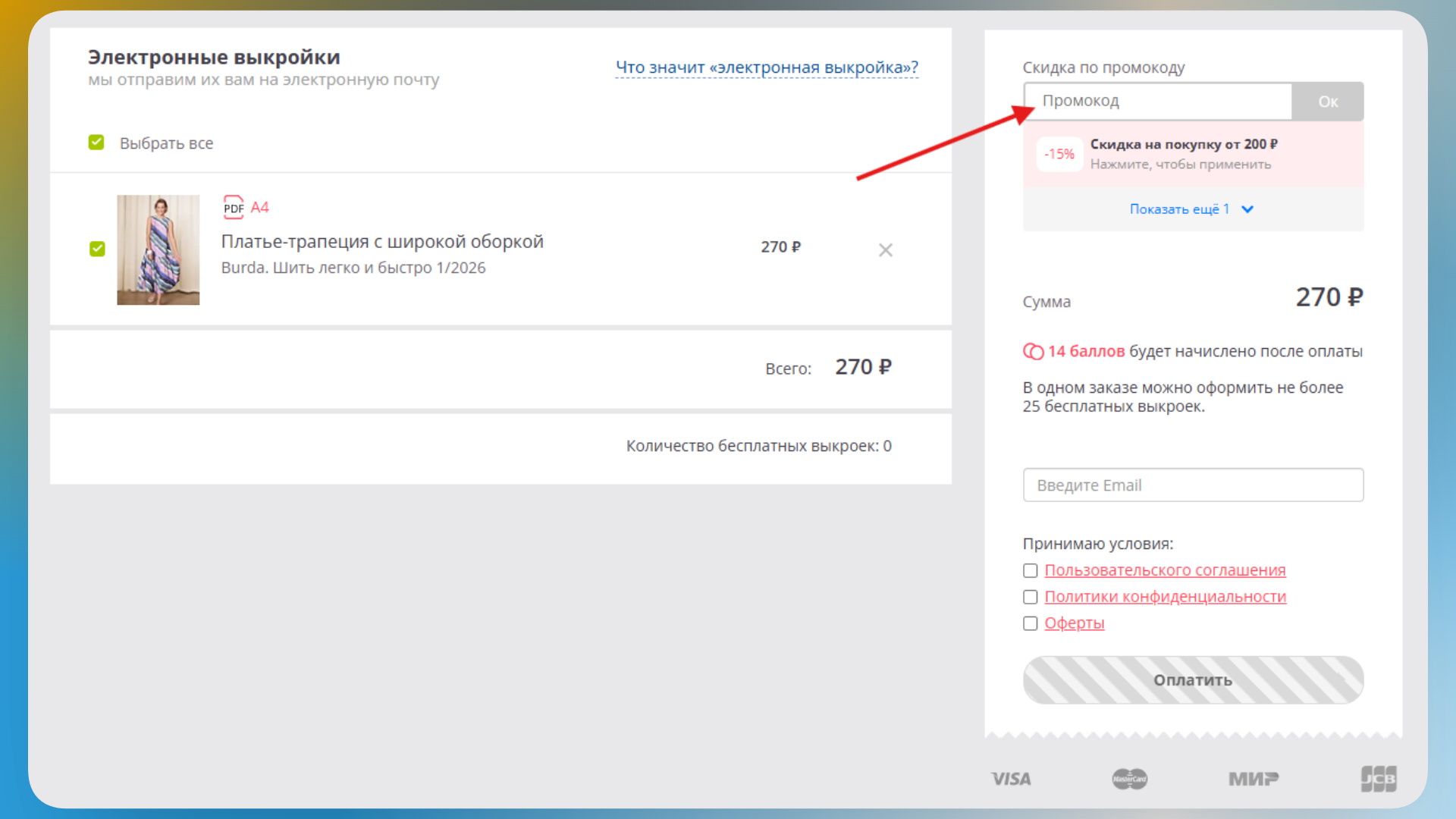Click the bonus points coin icon
The height and width of the screenshot is (819, 1456).
pyautogui.click(x=1033, y=351)
